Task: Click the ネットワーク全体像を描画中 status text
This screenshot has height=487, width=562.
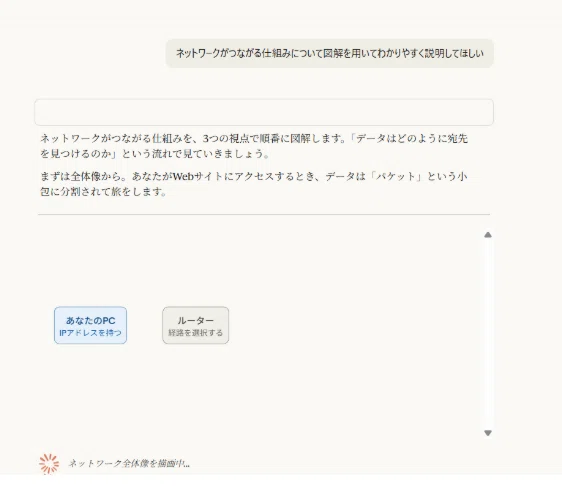Action: click(129, 463)
